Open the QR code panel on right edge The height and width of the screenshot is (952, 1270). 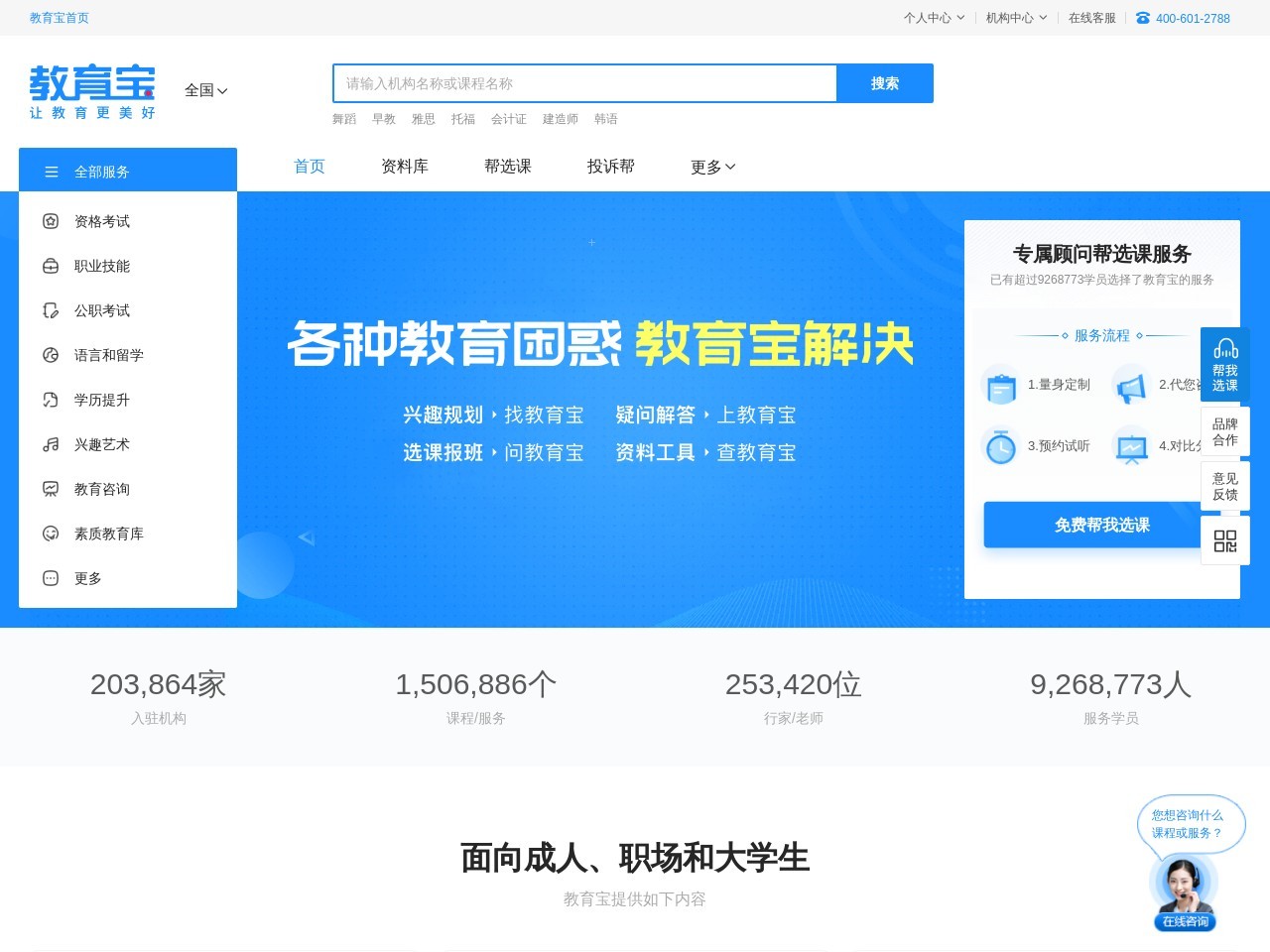coord(1225,540)
